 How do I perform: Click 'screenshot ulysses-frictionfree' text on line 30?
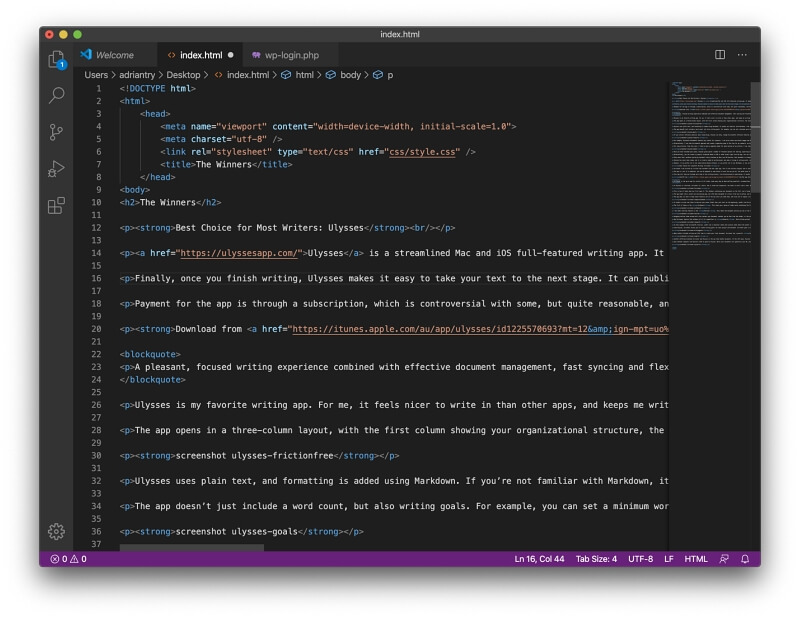254,456
